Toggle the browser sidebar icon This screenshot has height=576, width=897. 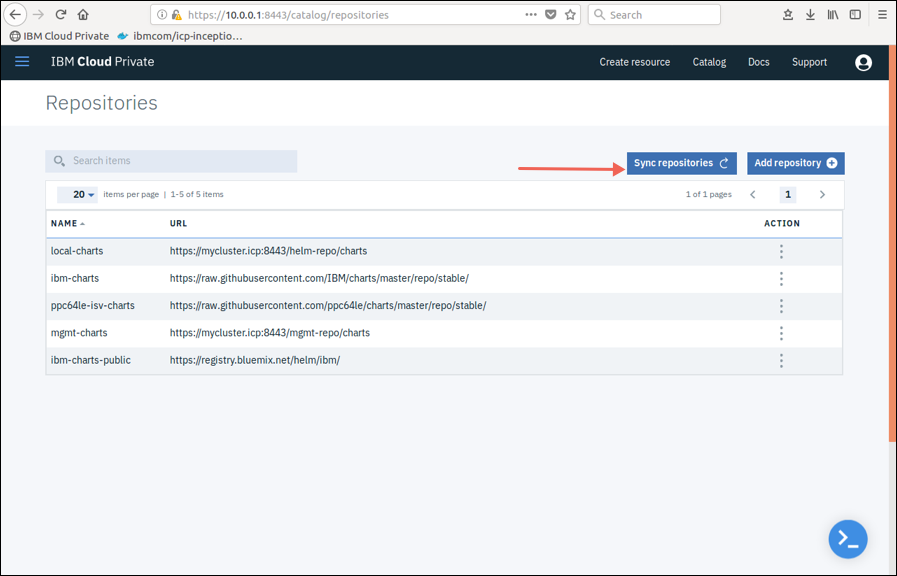point(855,15)
